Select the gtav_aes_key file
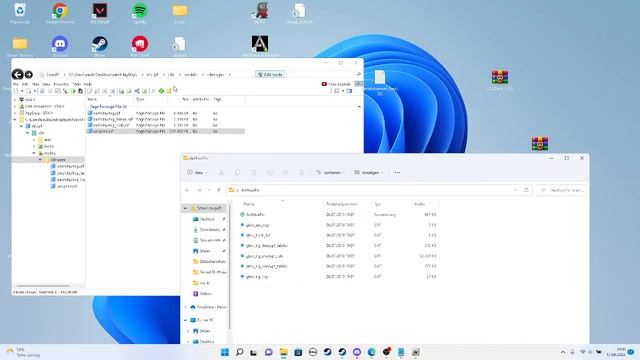This screenshot has height=360, width=640. (258, 225)
